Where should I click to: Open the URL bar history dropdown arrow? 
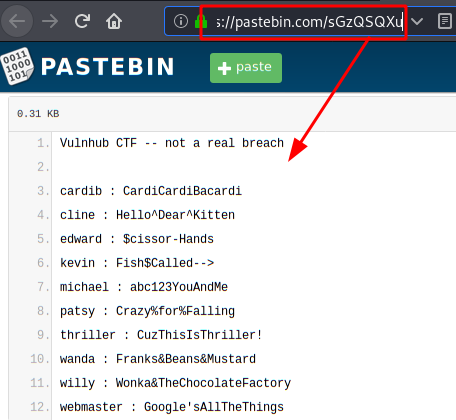click(417, 22)
